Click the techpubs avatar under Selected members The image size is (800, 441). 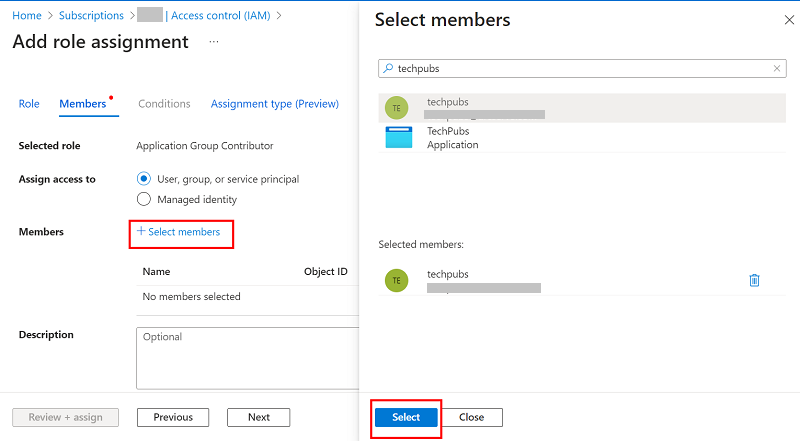point(397,280)
